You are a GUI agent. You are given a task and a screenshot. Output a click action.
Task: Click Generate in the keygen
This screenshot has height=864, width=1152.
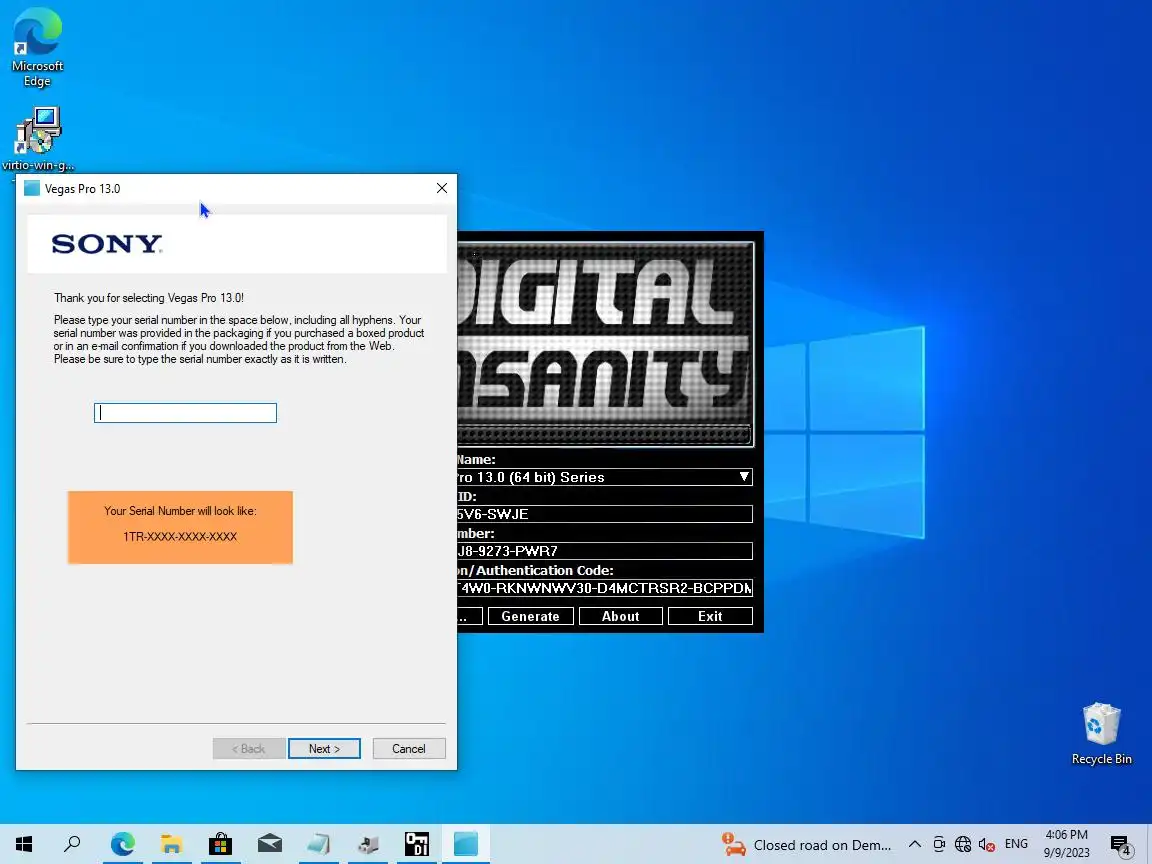point(530,616)
